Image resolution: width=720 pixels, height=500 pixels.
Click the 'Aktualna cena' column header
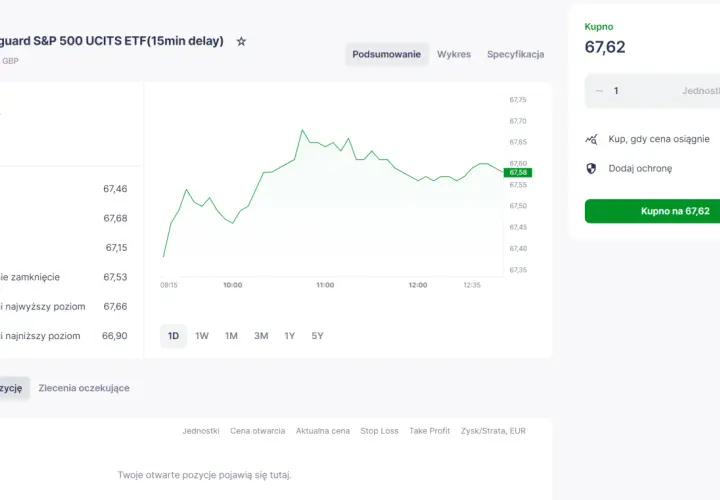(323, 431)
